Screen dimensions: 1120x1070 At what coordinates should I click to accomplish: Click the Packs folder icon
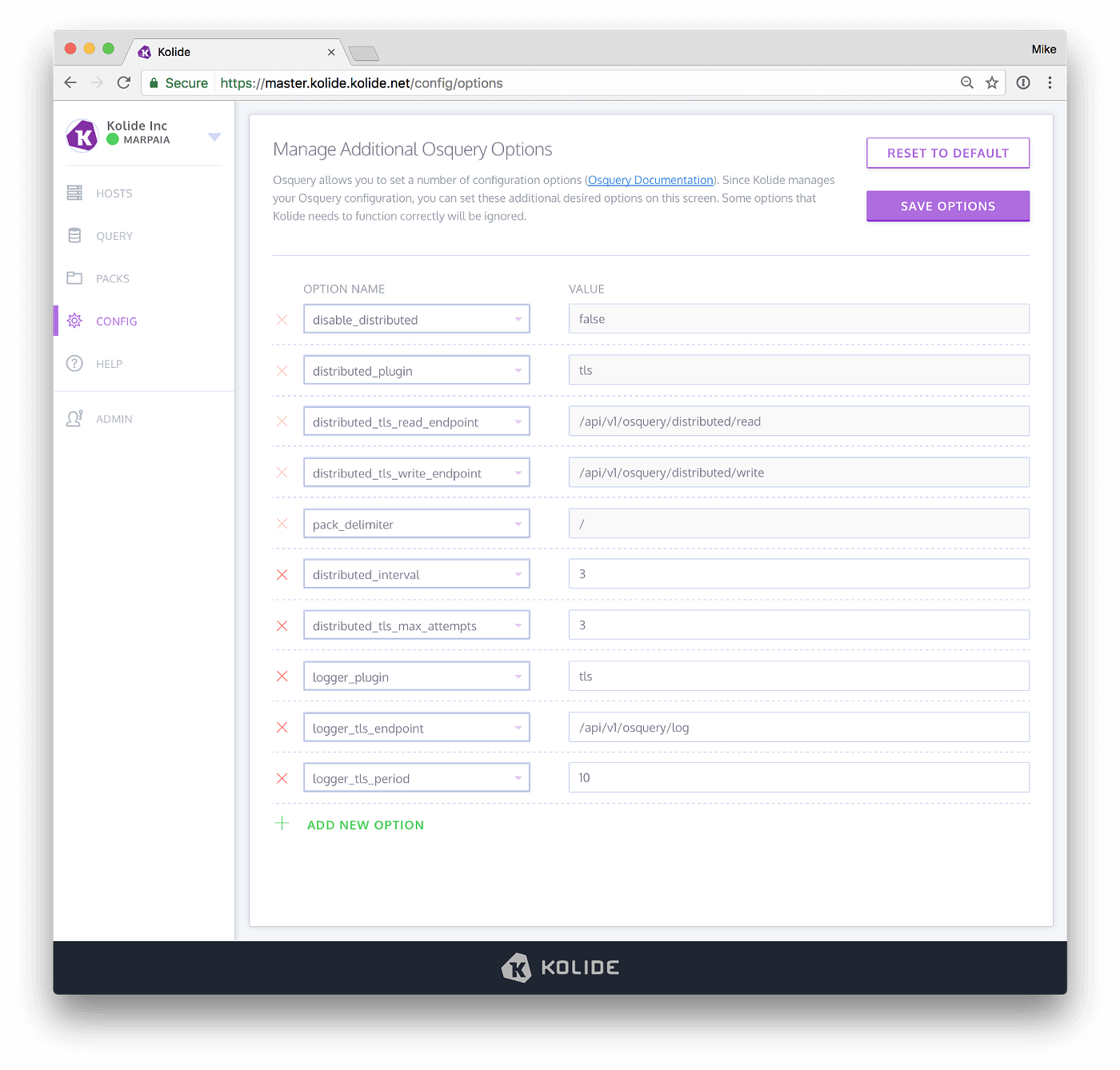[74, 277]
